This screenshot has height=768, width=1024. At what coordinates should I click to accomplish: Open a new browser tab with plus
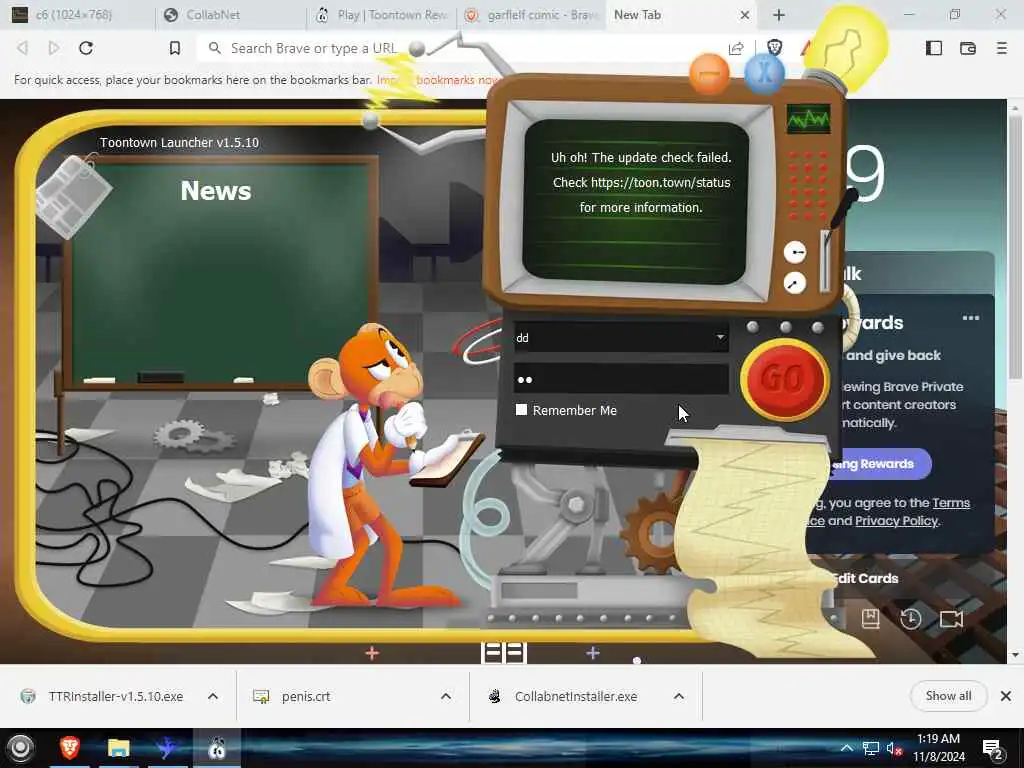tap(778, 14)
